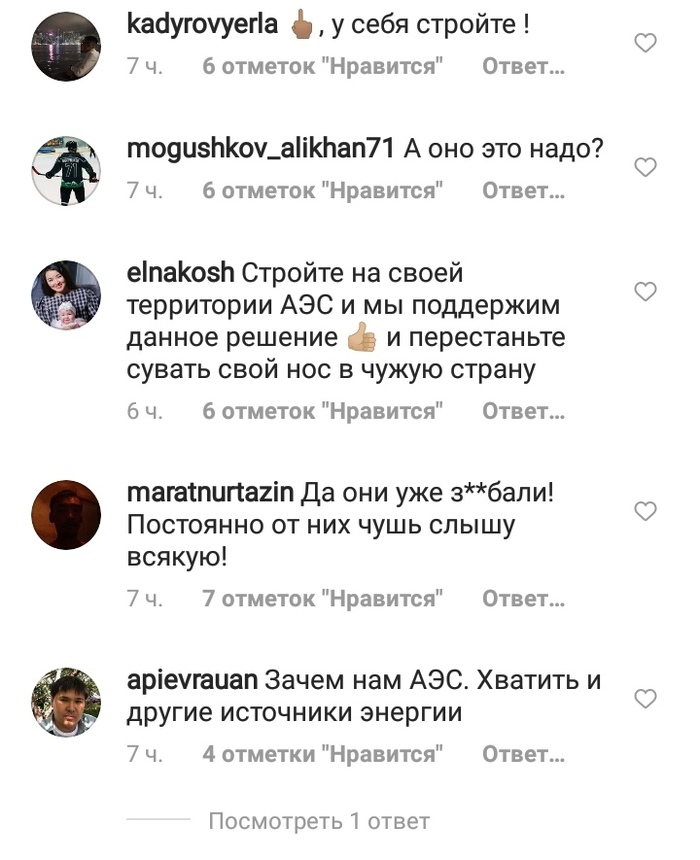View elnakosh's profile avatar

coord(66,295)
